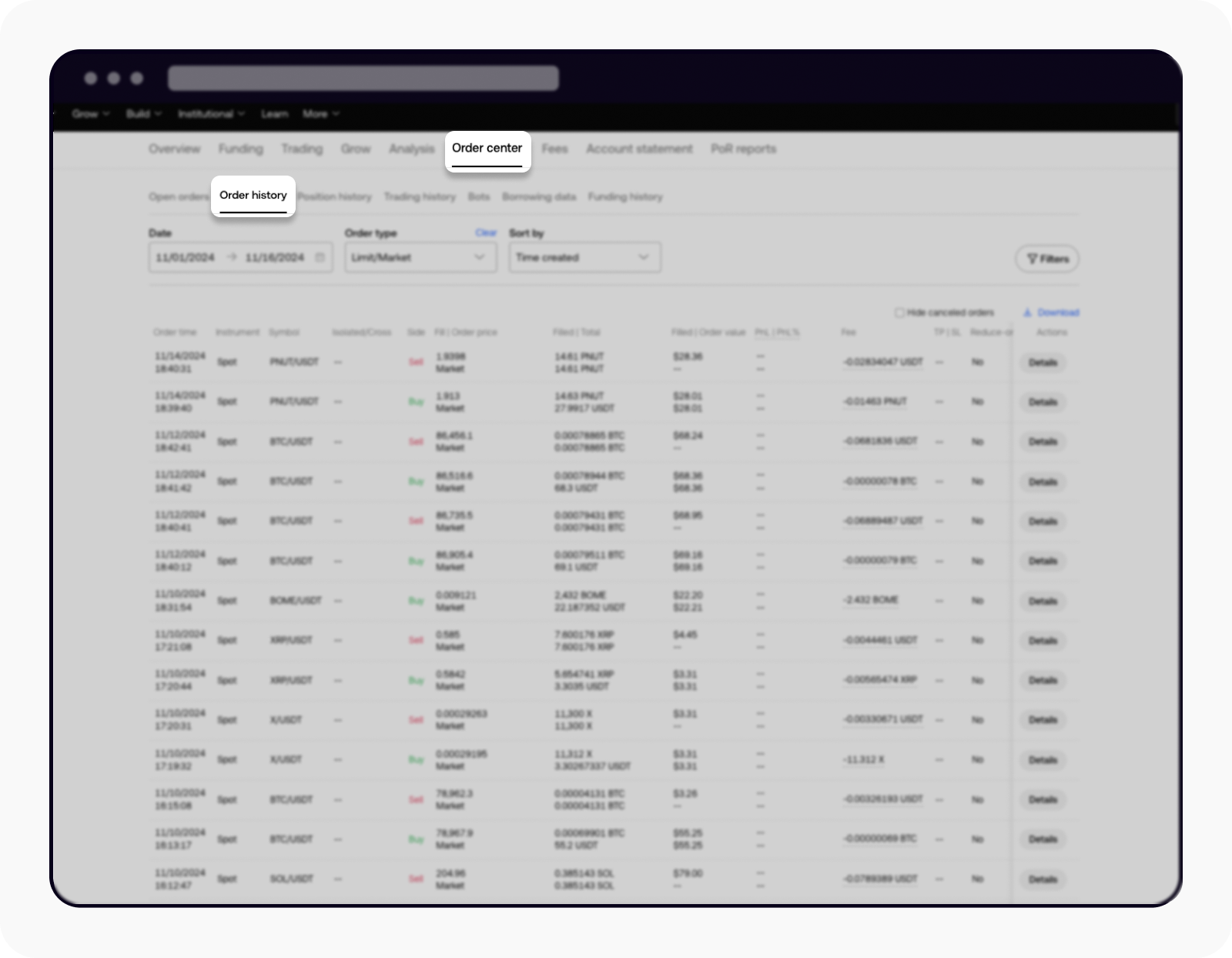Click the Clear link above Order type
The width and height of the screenshot is (1232, 958).
pyautogui.click(x=486, y=233)
